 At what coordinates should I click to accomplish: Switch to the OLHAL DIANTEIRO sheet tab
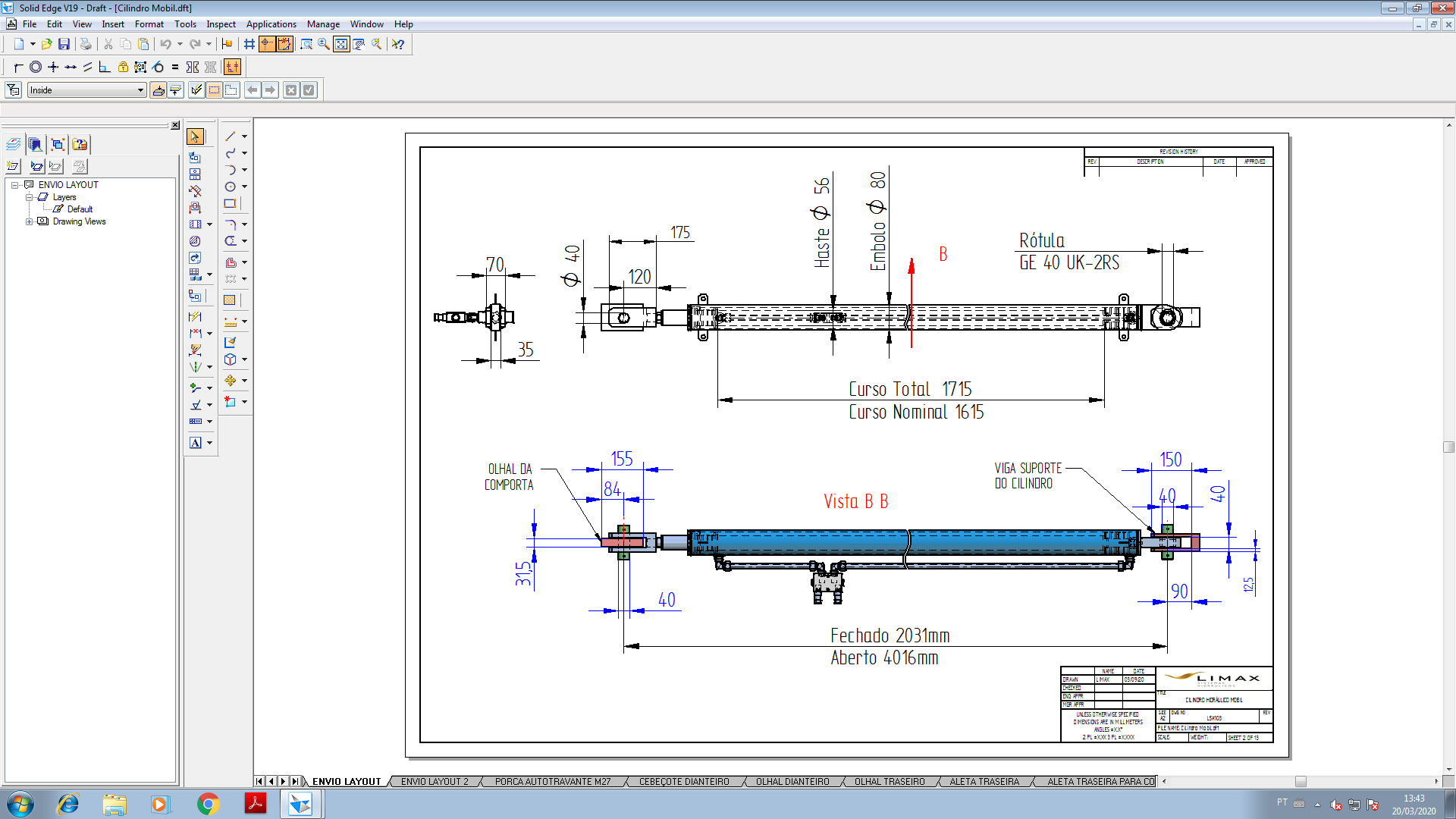[x=792, y=781]
